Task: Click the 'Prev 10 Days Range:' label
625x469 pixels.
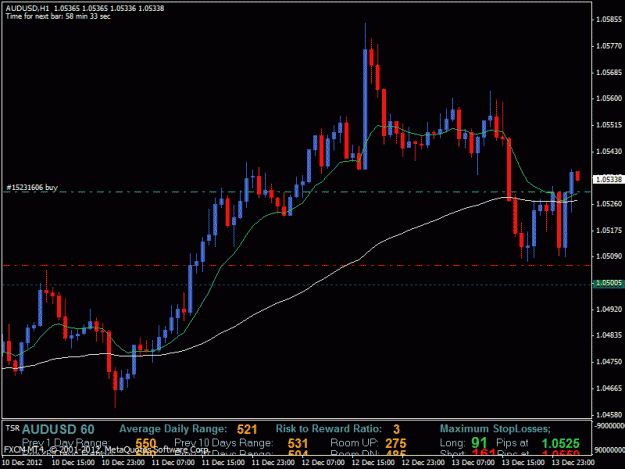Action: click(224, 443)
